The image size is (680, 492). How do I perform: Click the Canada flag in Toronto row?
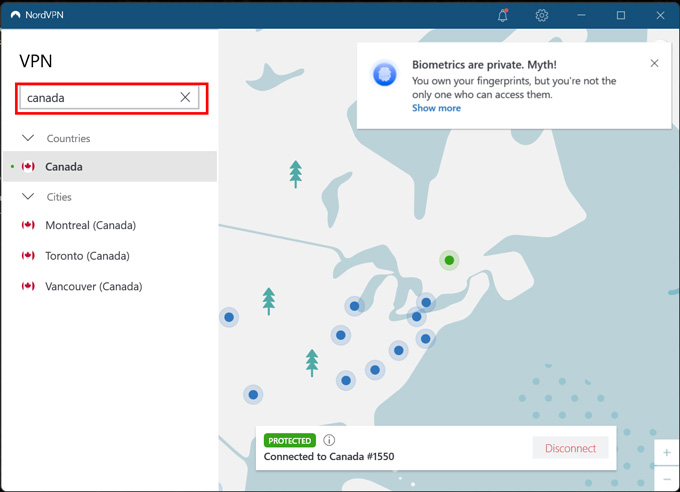click(28, 255)
